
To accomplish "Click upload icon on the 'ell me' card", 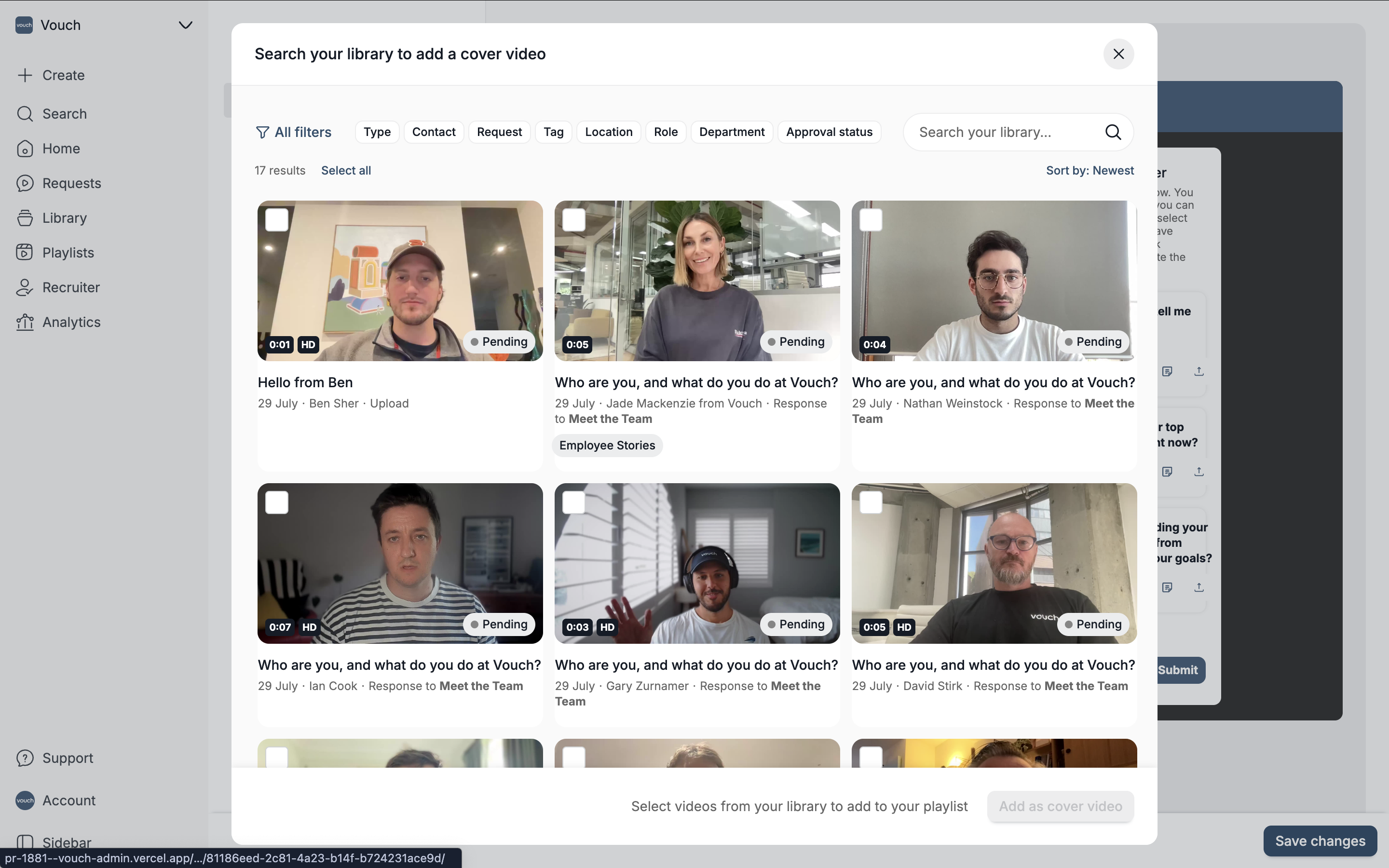I will click(1199, 371).
